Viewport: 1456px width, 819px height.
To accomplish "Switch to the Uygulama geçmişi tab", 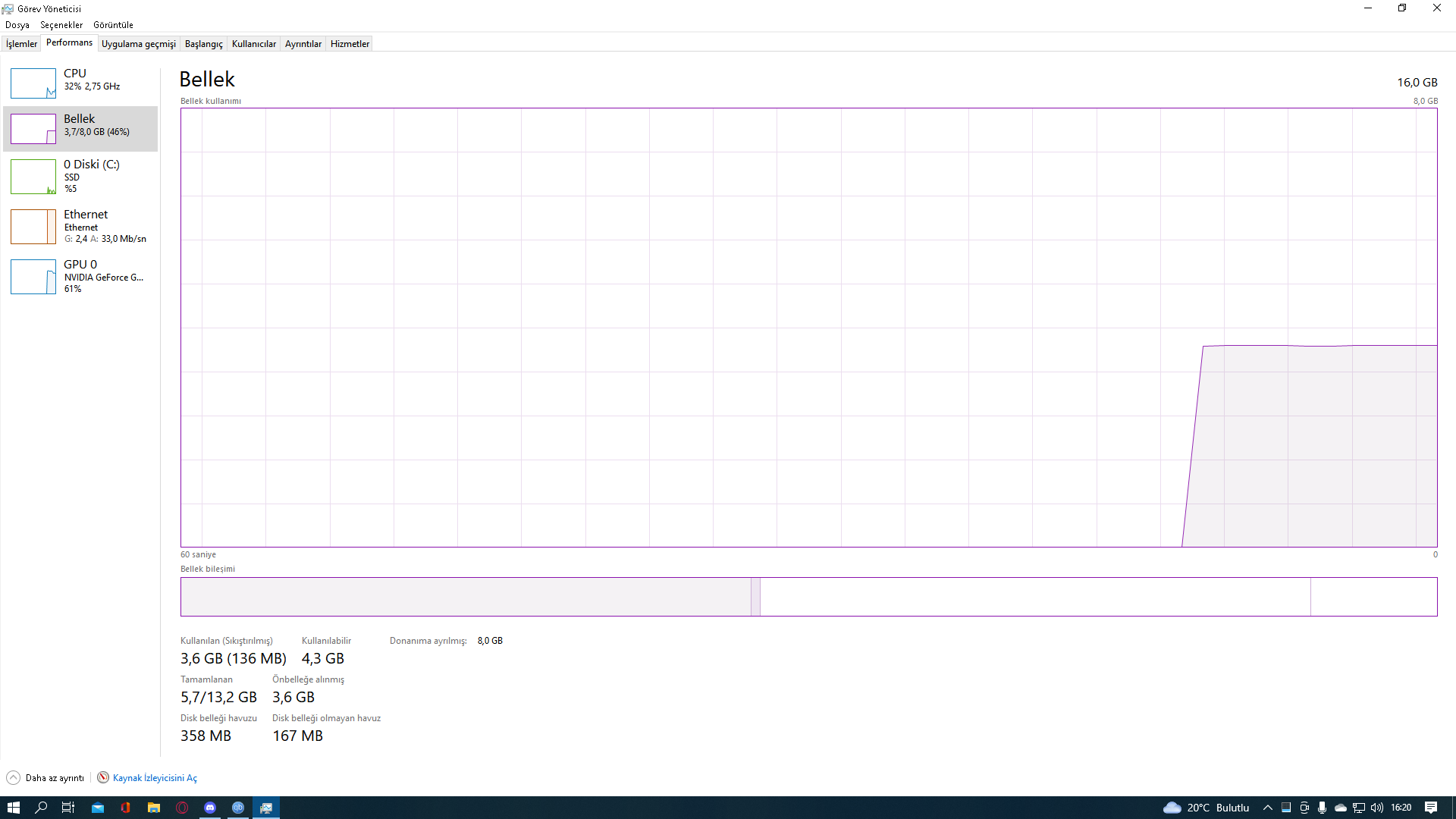I will click(138, 44).
